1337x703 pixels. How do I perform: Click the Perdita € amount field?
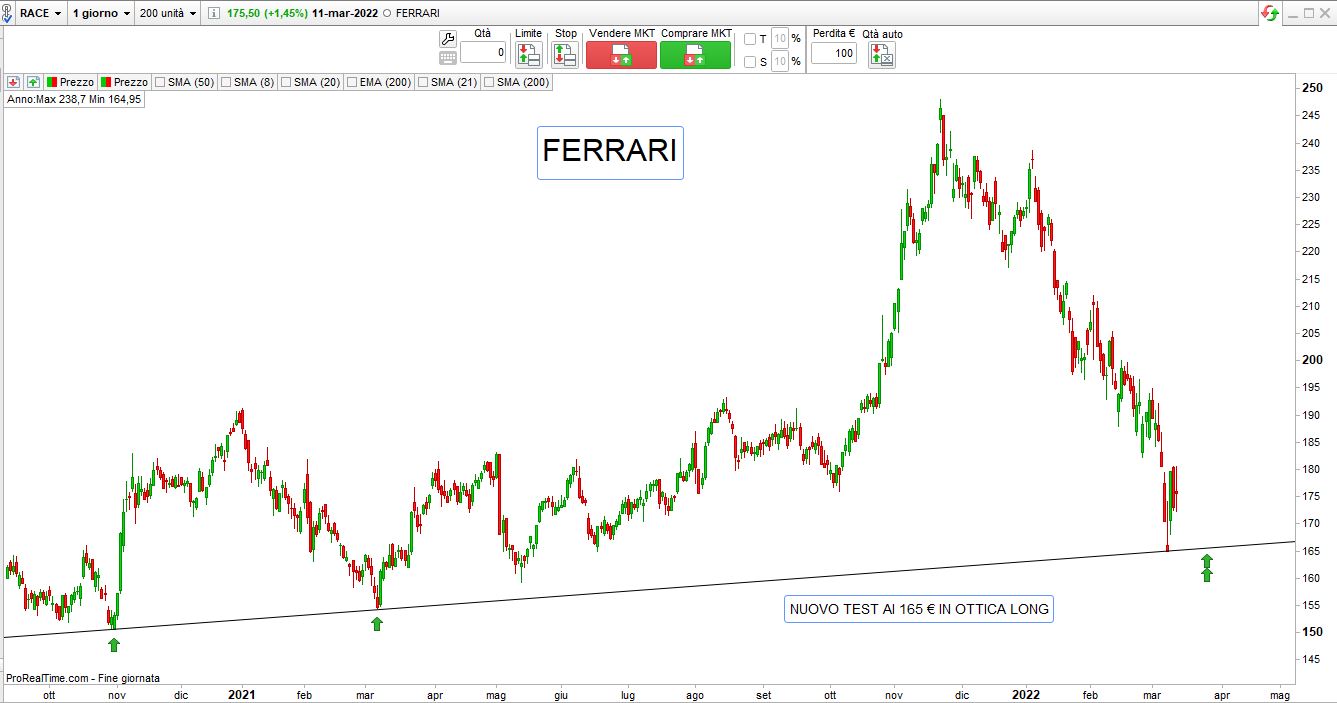click(x=833, y=53)
